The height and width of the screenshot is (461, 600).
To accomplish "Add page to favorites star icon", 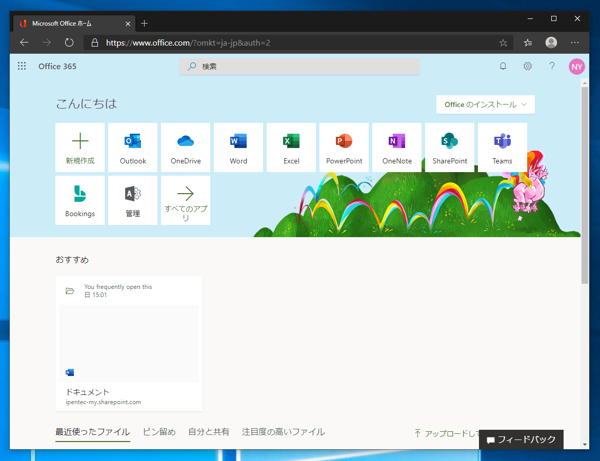I will point(503,43).
